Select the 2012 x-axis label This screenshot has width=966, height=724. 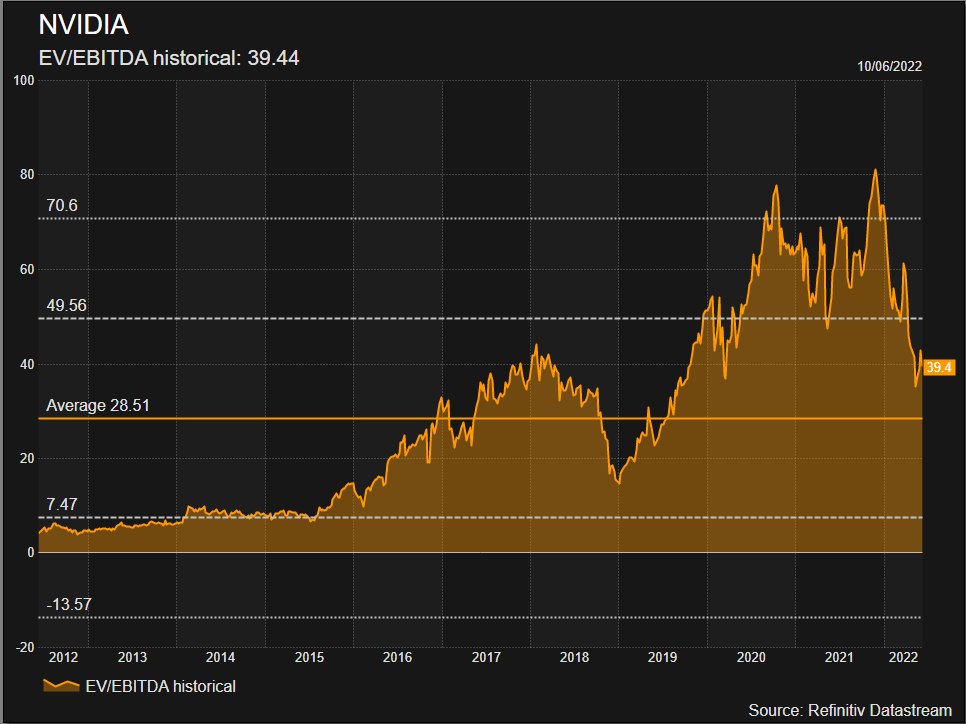[x=63, y=657]
